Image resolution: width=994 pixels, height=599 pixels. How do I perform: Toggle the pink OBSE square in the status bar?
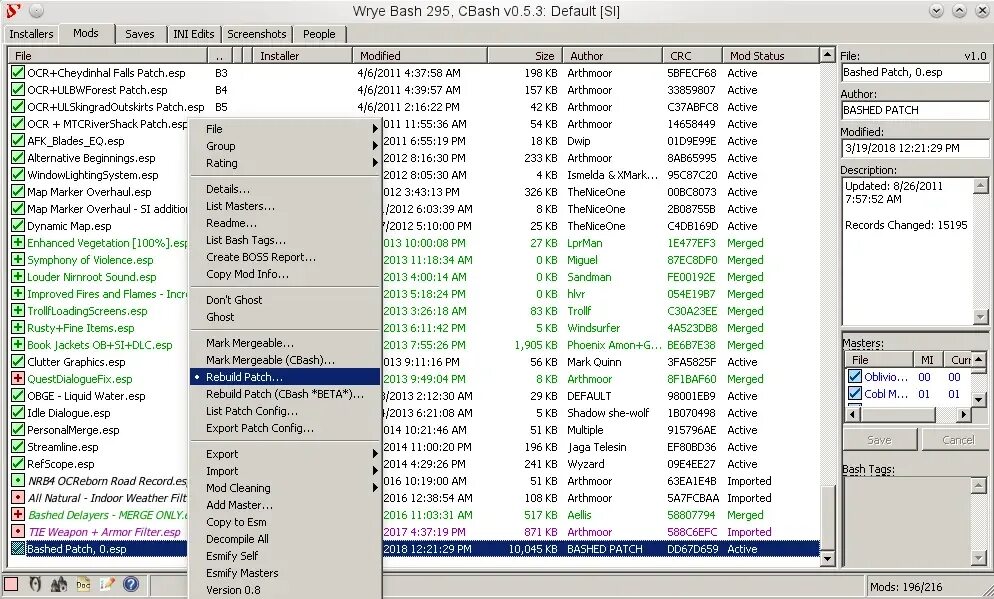[x=11, y=584]
